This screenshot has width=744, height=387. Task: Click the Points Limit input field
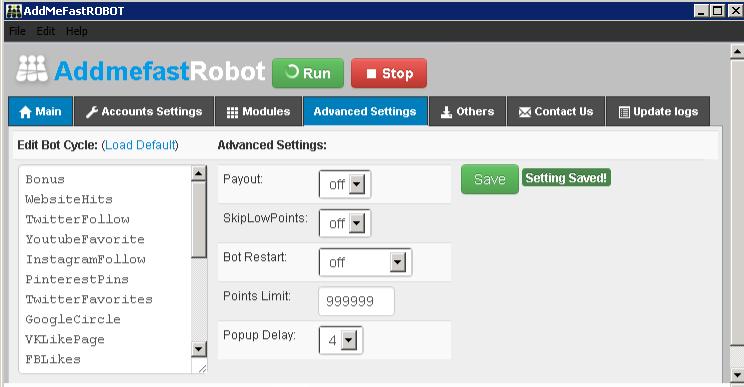tap(356, 301)
